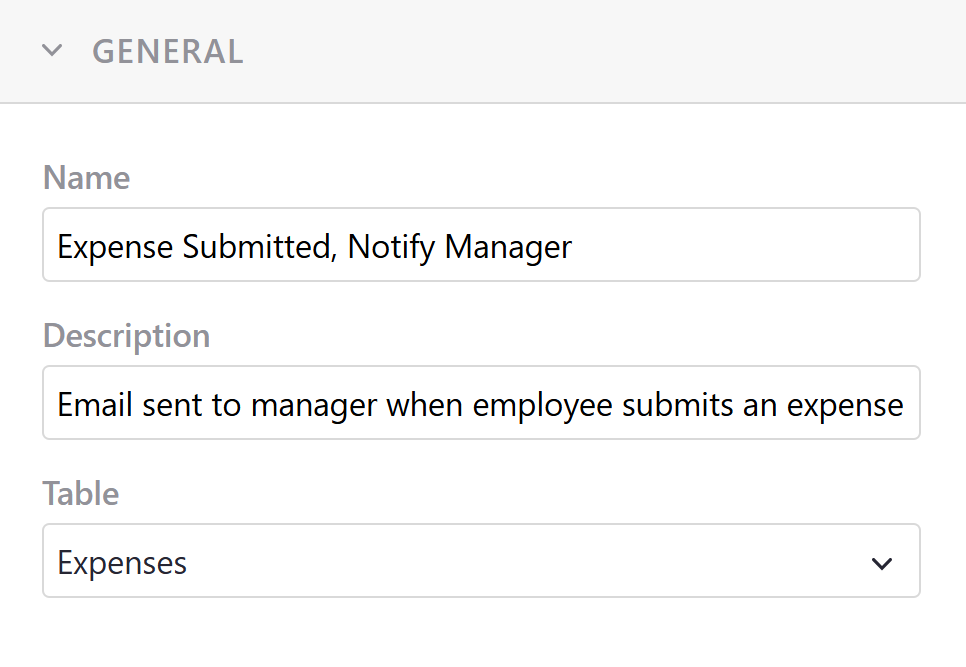Image resolution: width=966 pixels, height=667 pixels.
Task: Click the GENERAL section header title
Action: tap(168, 51)
